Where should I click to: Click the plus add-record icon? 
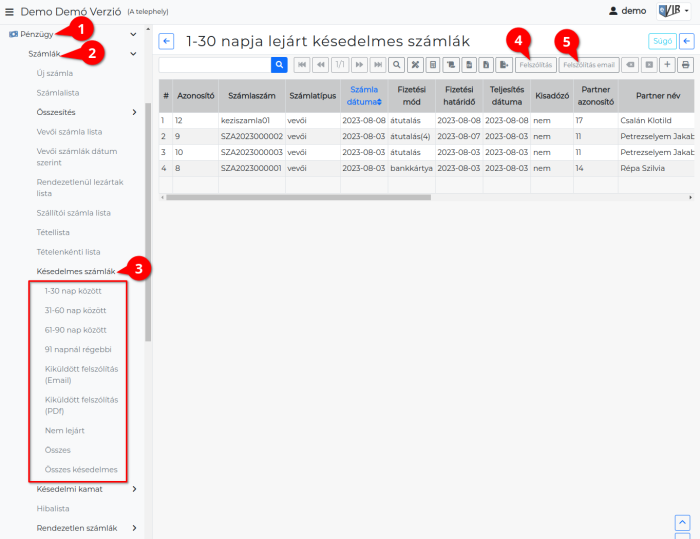pyautogui.click(x=667, y=64)
